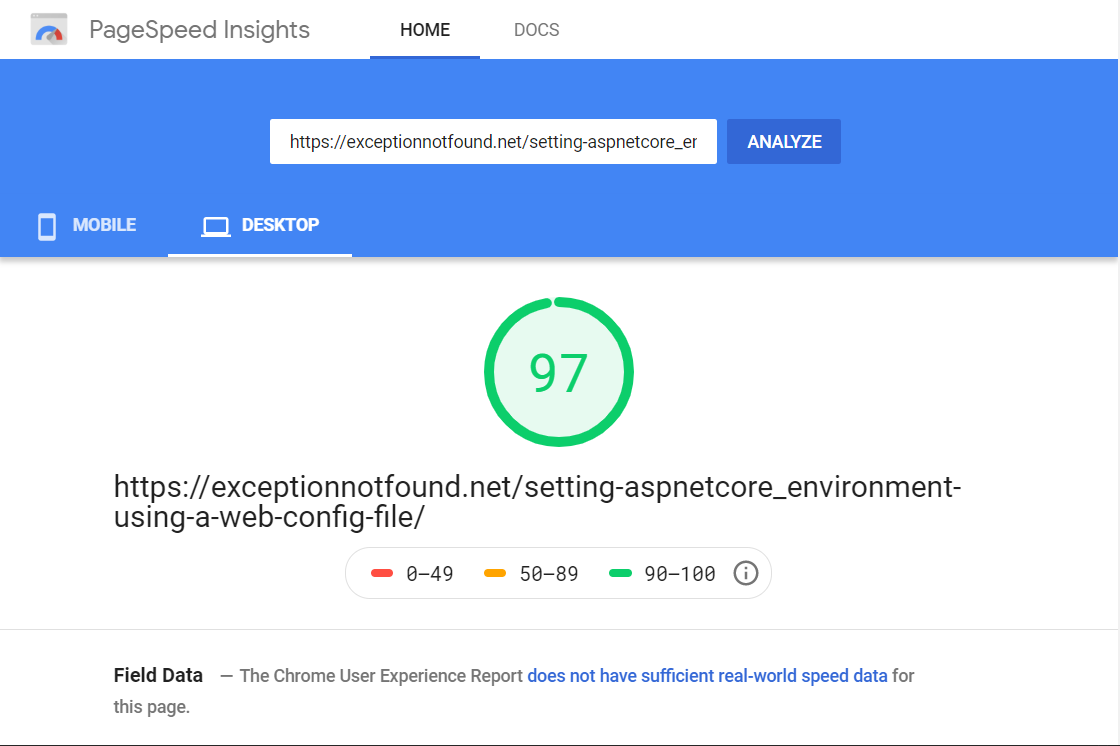Click the URL input field
The height and width of the screenshot is (746, 1120).
493,141
